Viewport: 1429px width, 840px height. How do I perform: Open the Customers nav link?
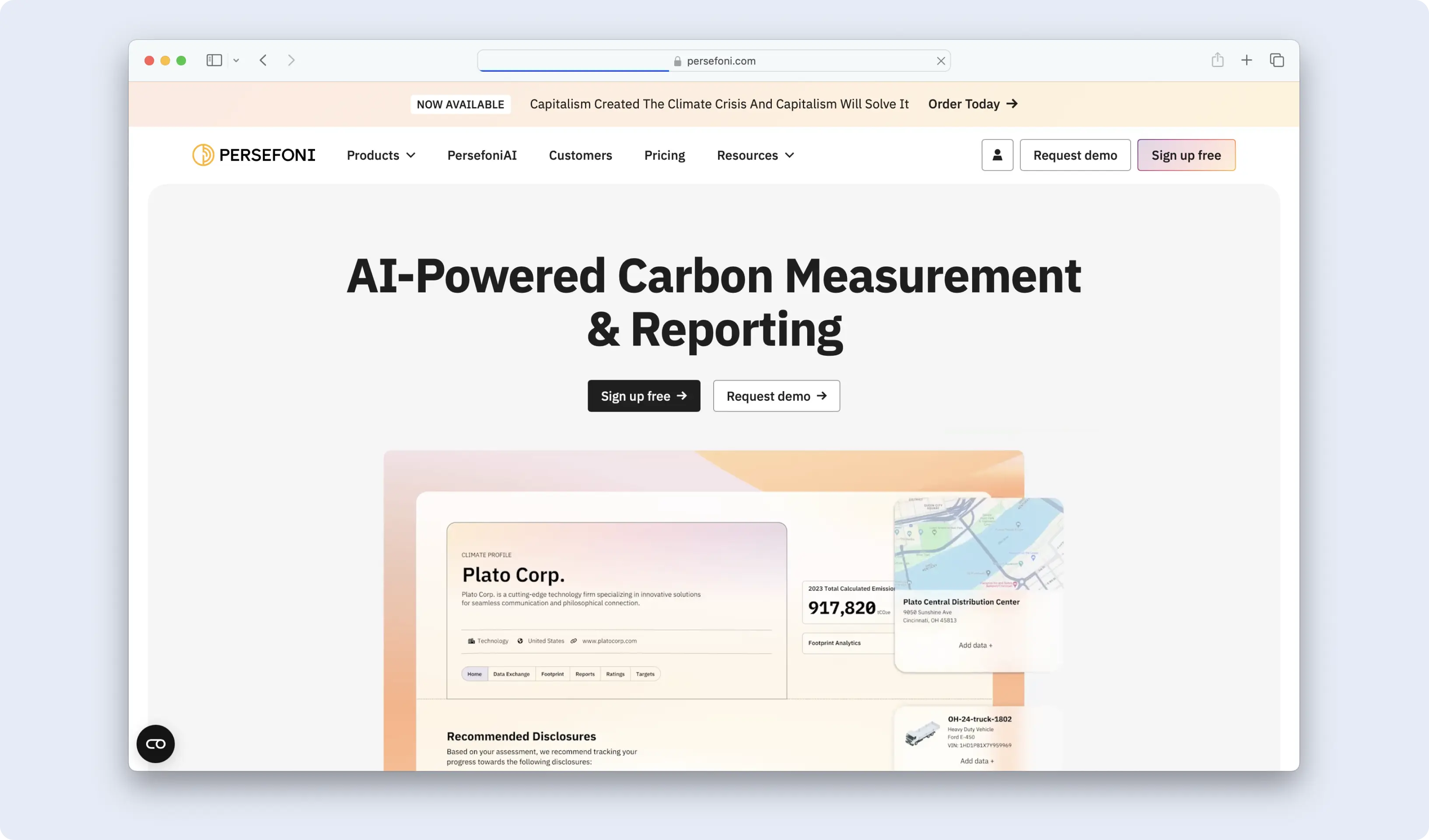point(580,155)
